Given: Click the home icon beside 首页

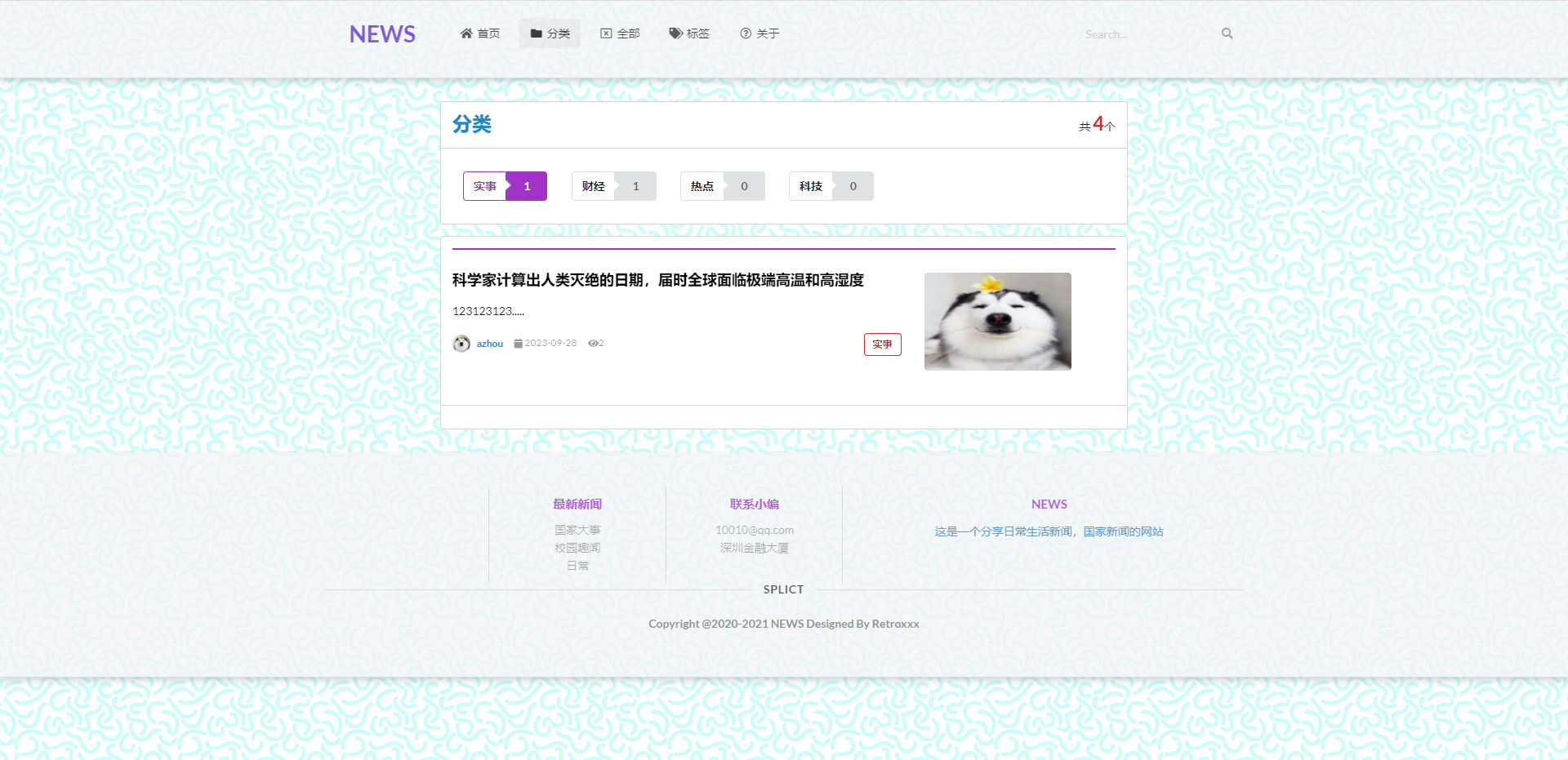Looking at the screenshot, I should pos(466,33).
